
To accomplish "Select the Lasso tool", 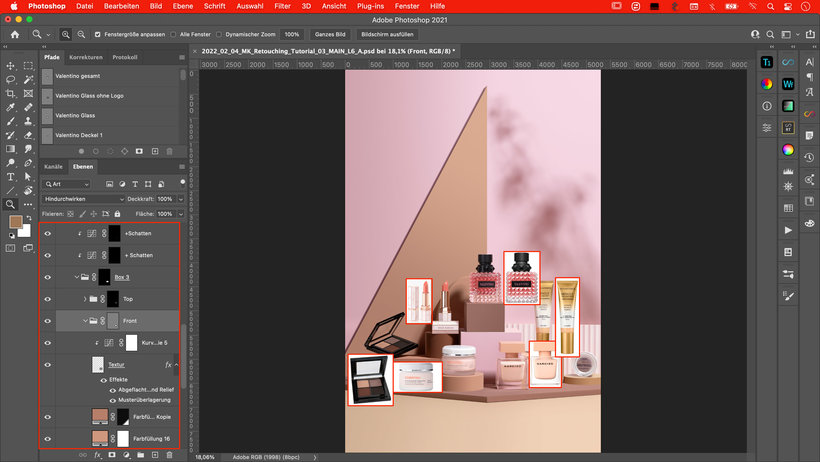I will (10, 80).
